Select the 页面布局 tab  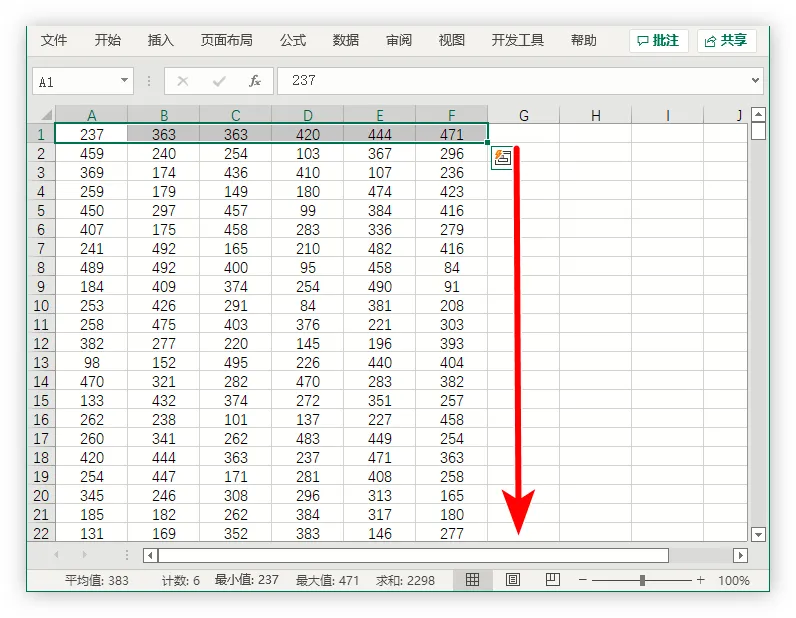[226, 40]
